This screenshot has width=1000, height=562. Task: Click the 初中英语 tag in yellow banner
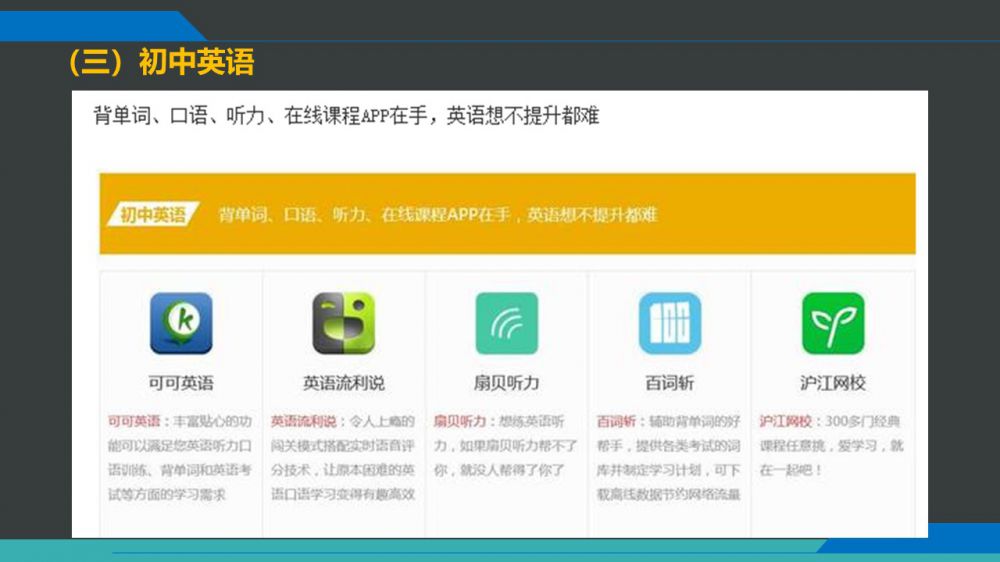153,215
